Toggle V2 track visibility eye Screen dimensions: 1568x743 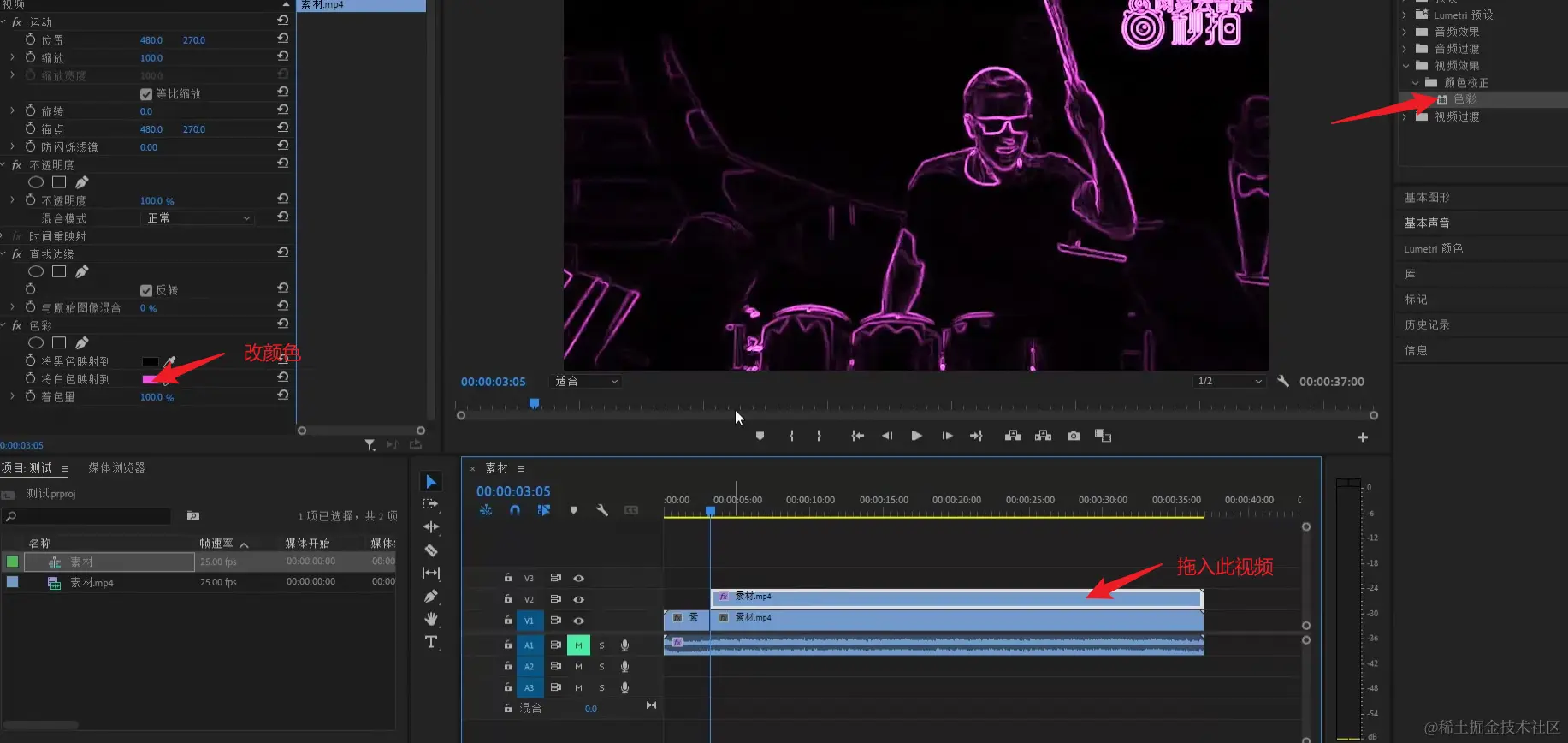[x=578, y=599]
